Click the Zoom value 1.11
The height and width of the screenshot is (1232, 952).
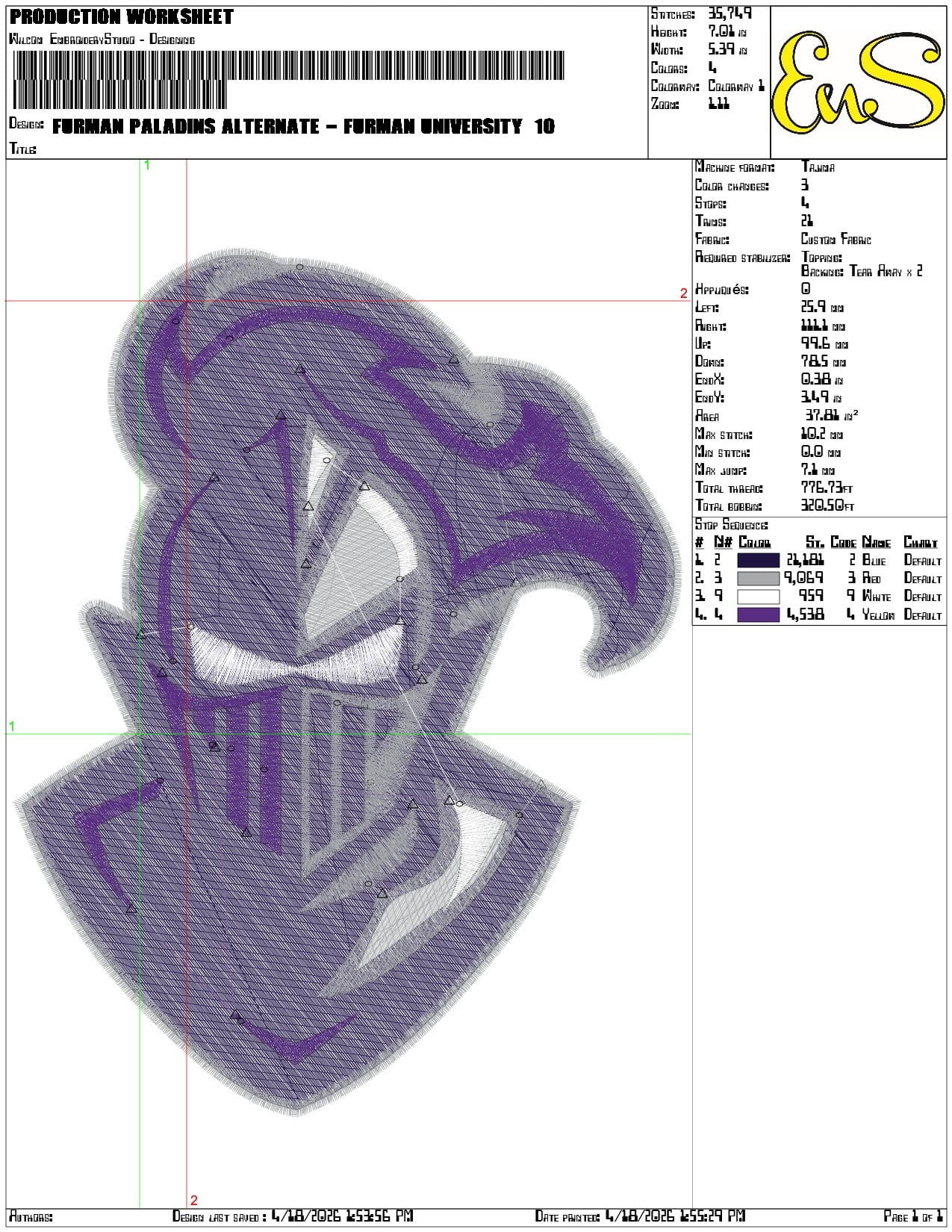(718, 104)
